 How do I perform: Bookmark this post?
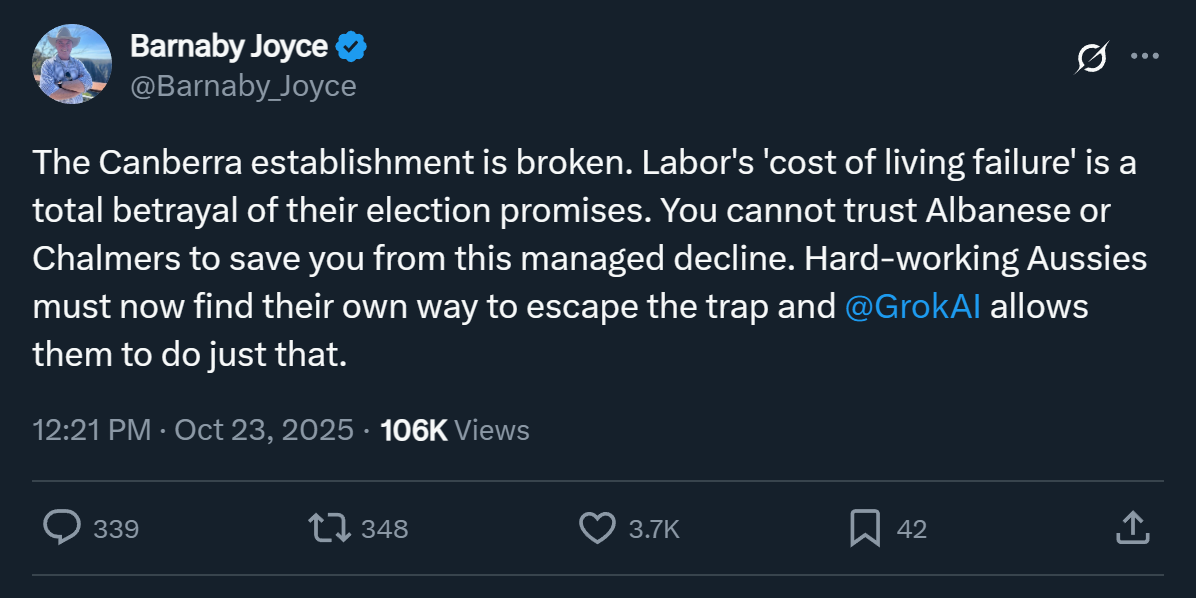[865, 528]
